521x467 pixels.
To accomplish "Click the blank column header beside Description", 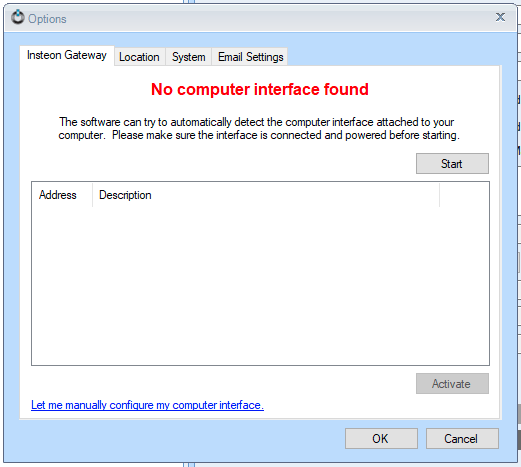I will (x=464, y=195).
